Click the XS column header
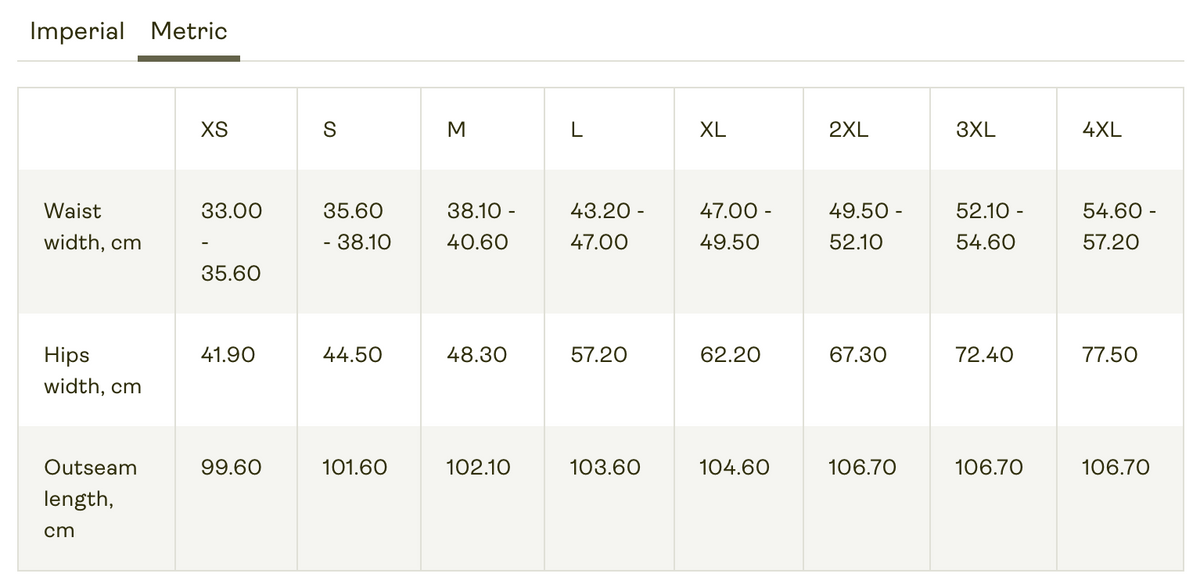 coord(214,130)
